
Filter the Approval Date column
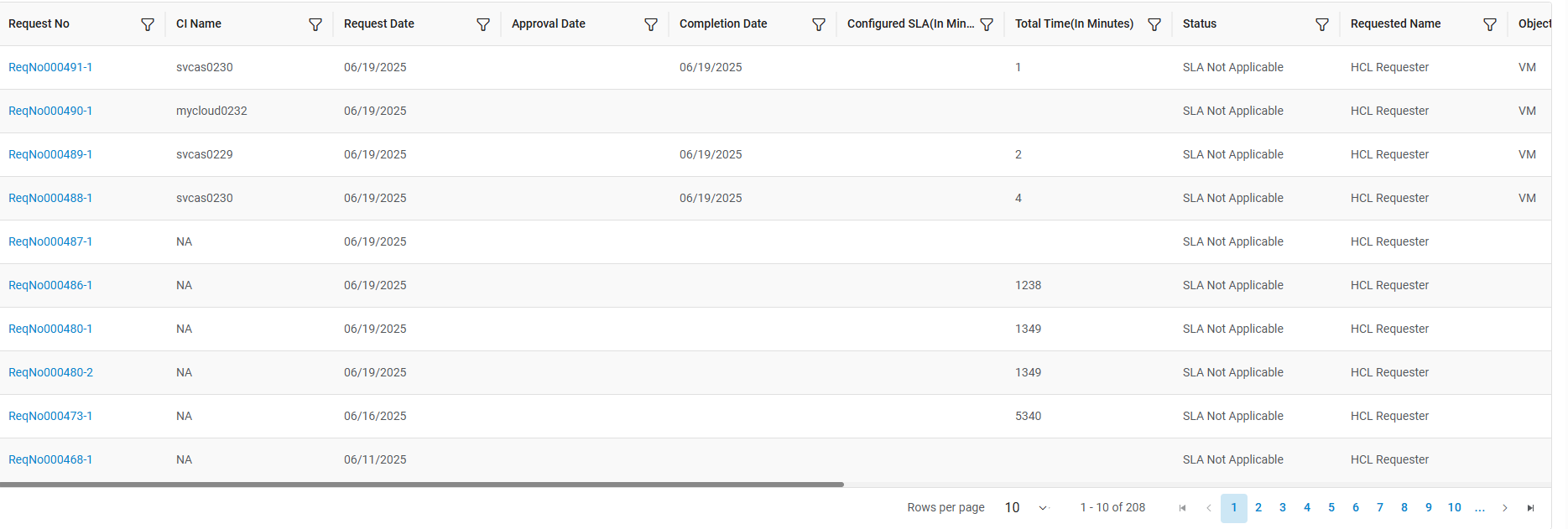tap(651, 24)
